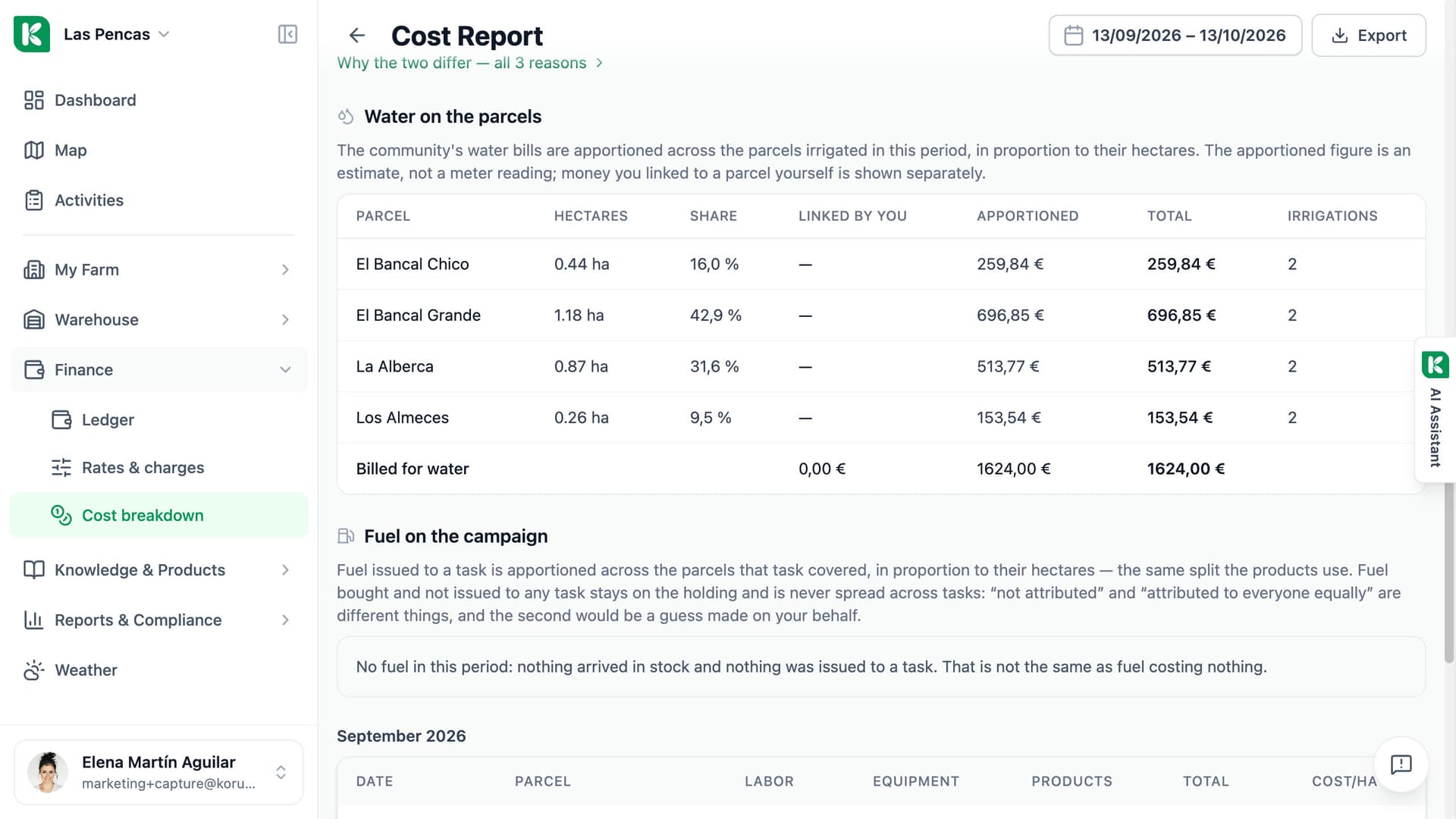Click the calendar icon in date range

[x=1074, y=36]
